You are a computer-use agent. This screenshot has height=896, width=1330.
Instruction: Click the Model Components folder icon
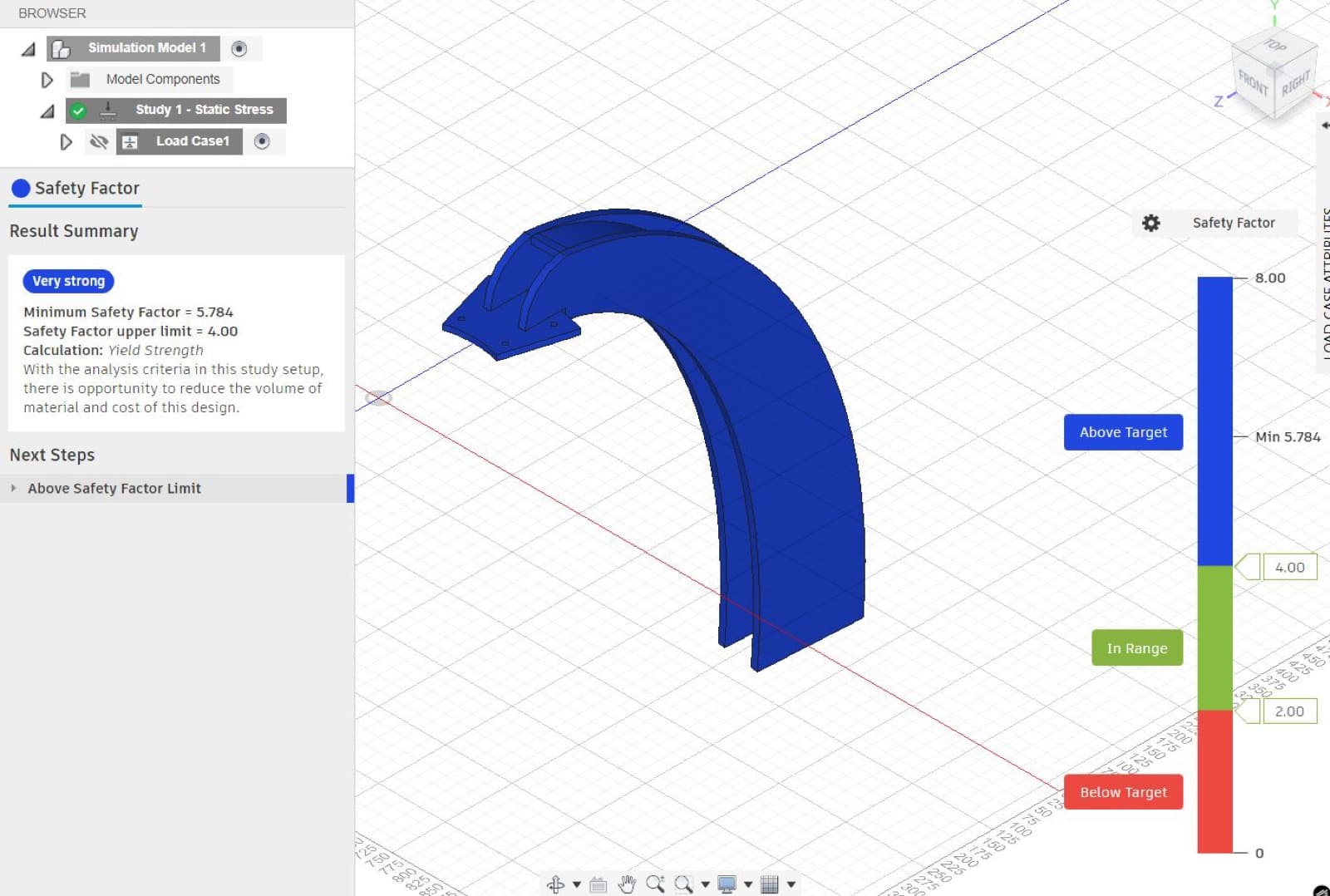80,80
